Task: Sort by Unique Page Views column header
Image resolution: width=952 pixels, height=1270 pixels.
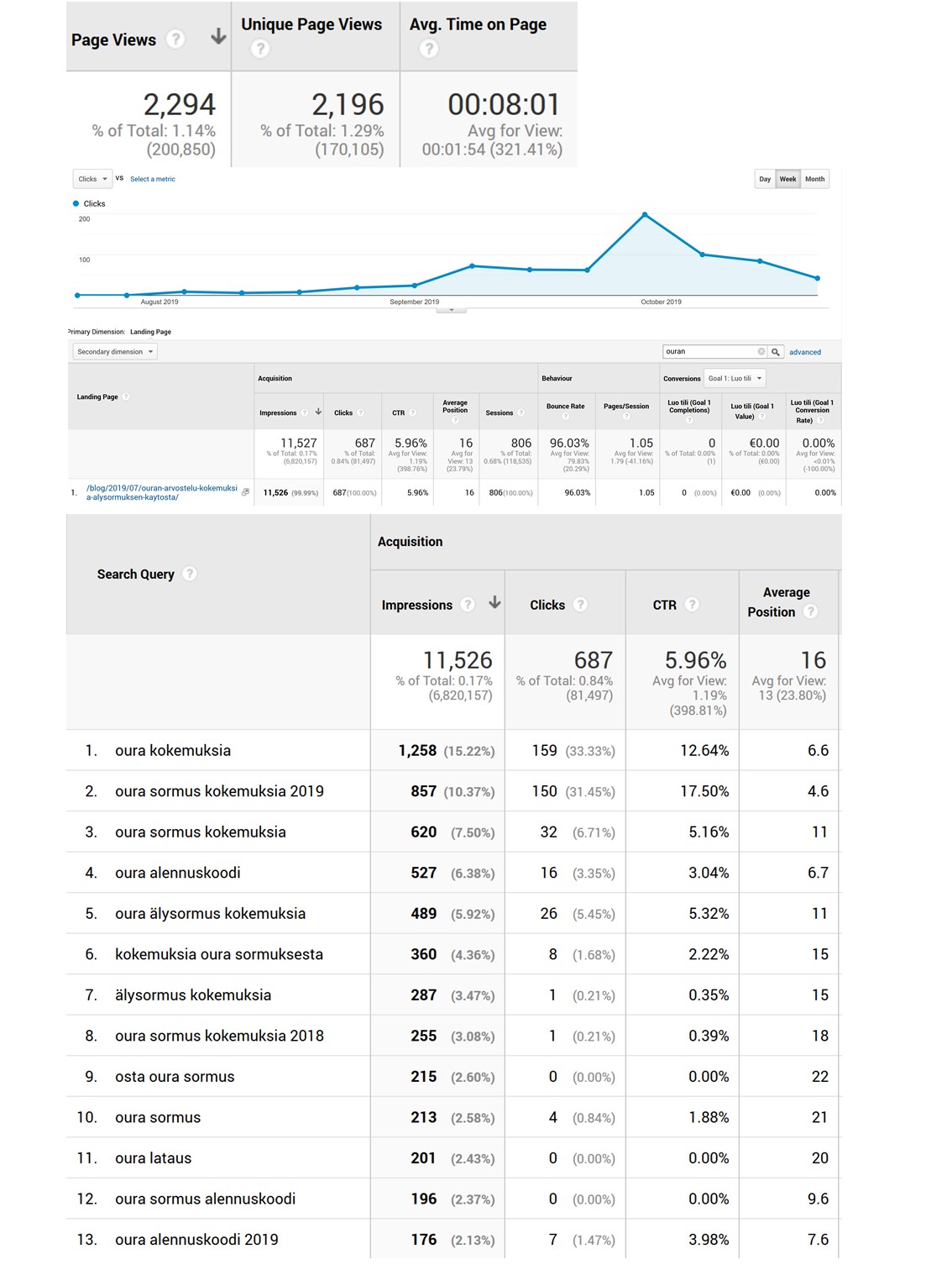Action: coord(311,25)
